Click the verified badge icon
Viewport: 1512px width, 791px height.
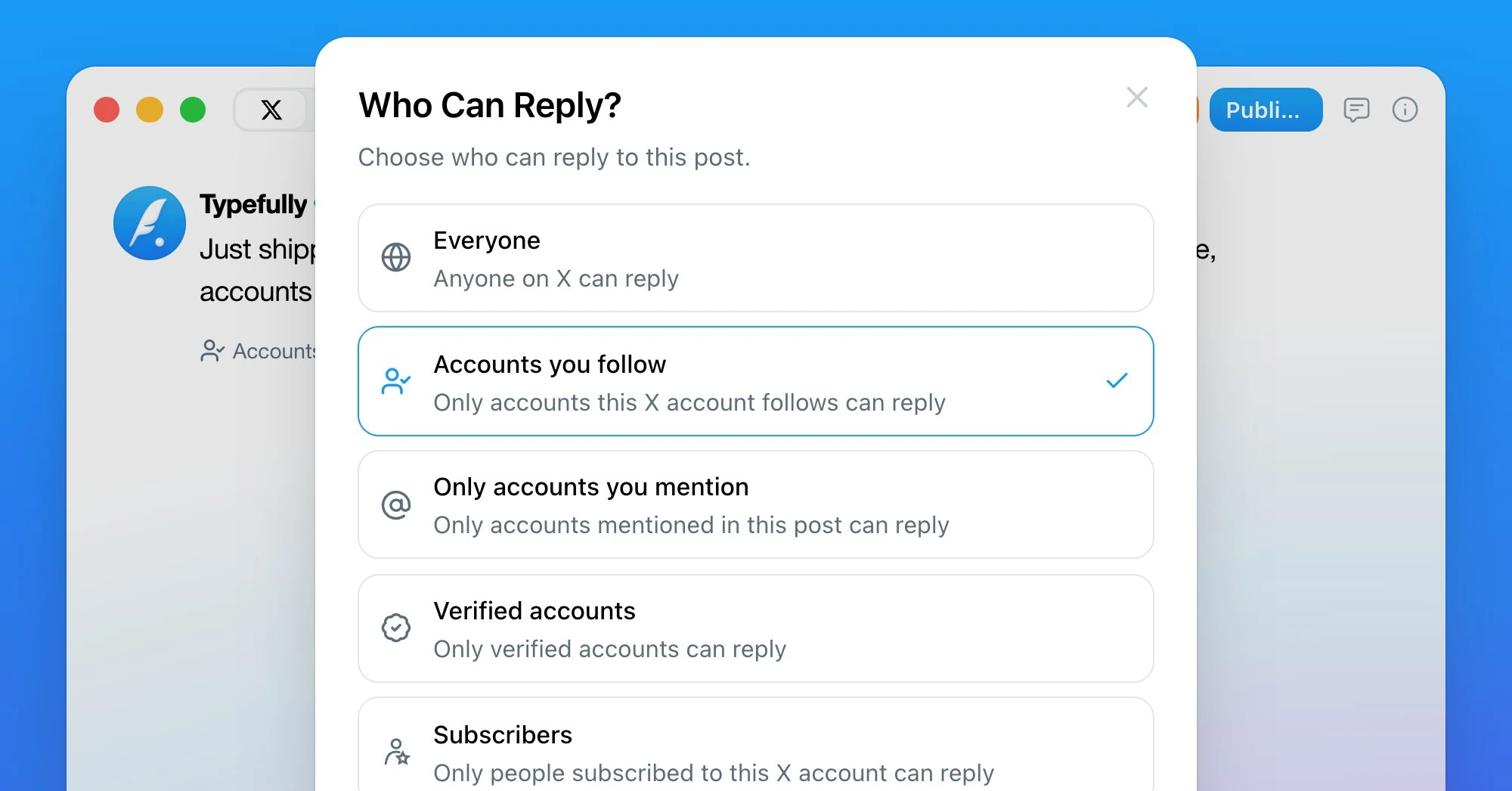[395, 628]
